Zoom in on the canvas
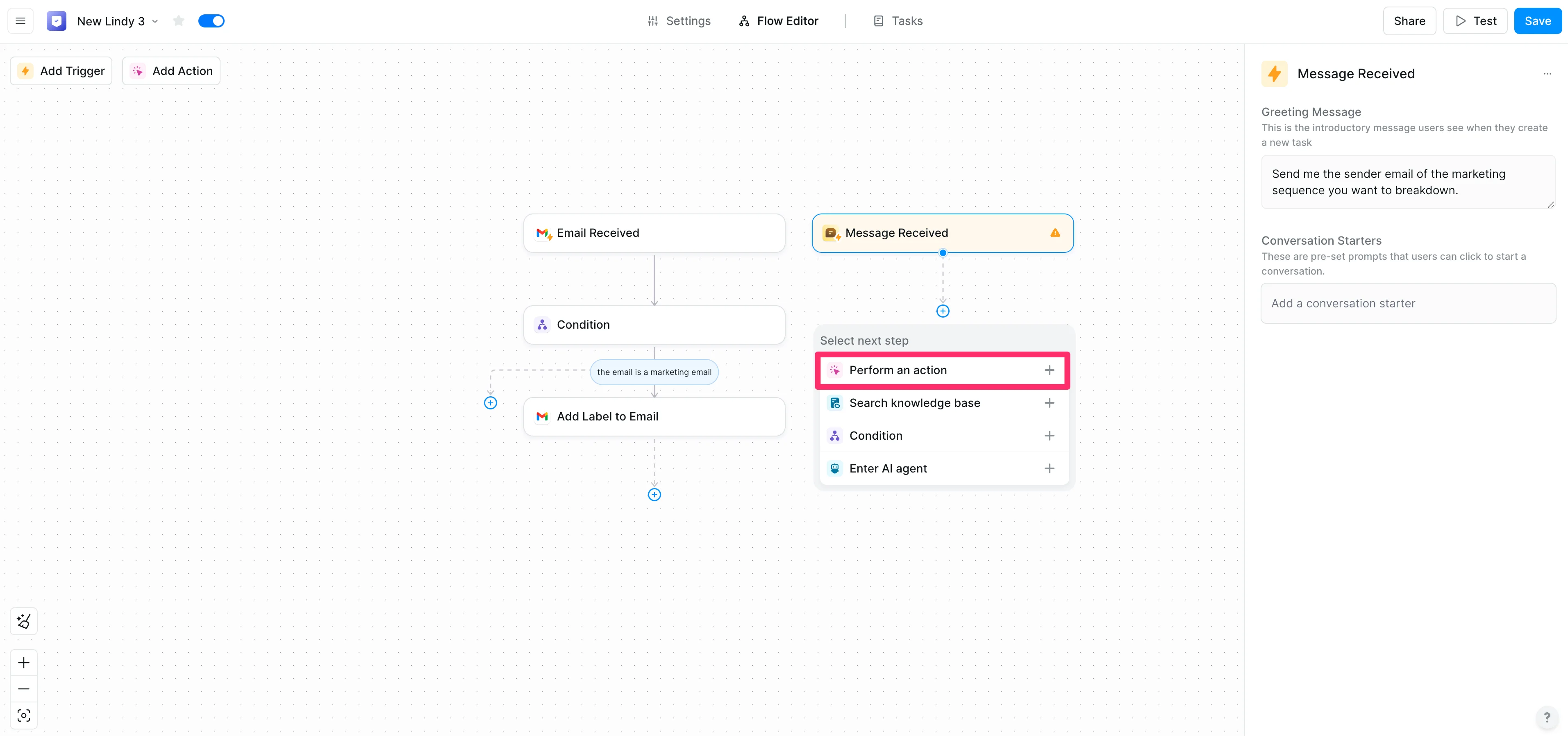 [x=24, y=662]
